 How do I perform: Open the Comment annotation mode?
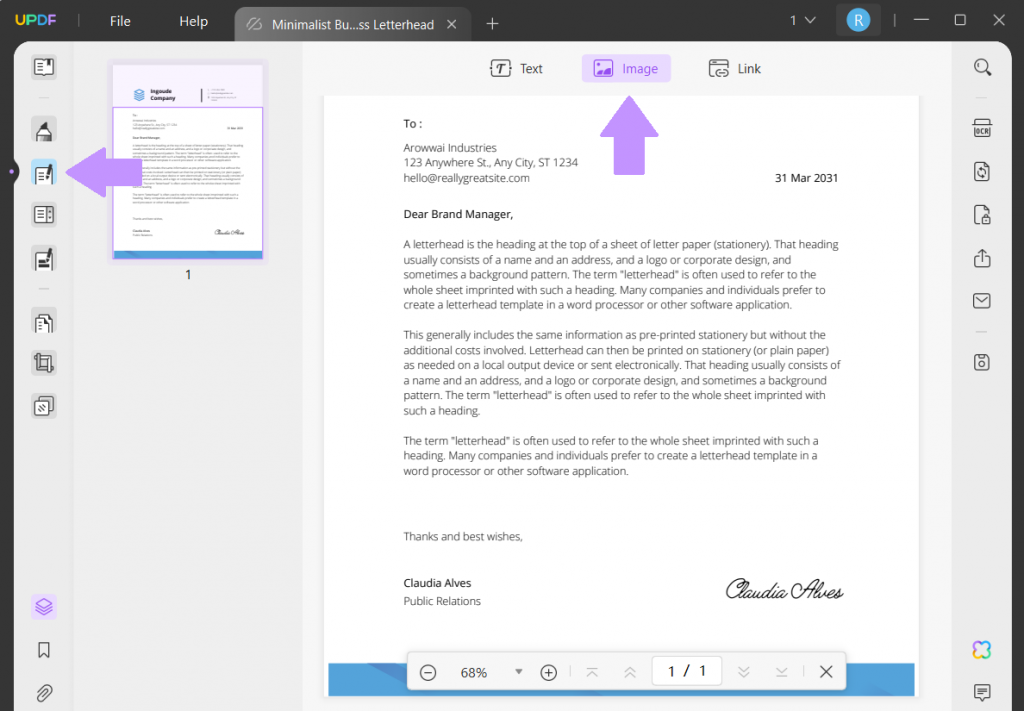coord(43,129)
